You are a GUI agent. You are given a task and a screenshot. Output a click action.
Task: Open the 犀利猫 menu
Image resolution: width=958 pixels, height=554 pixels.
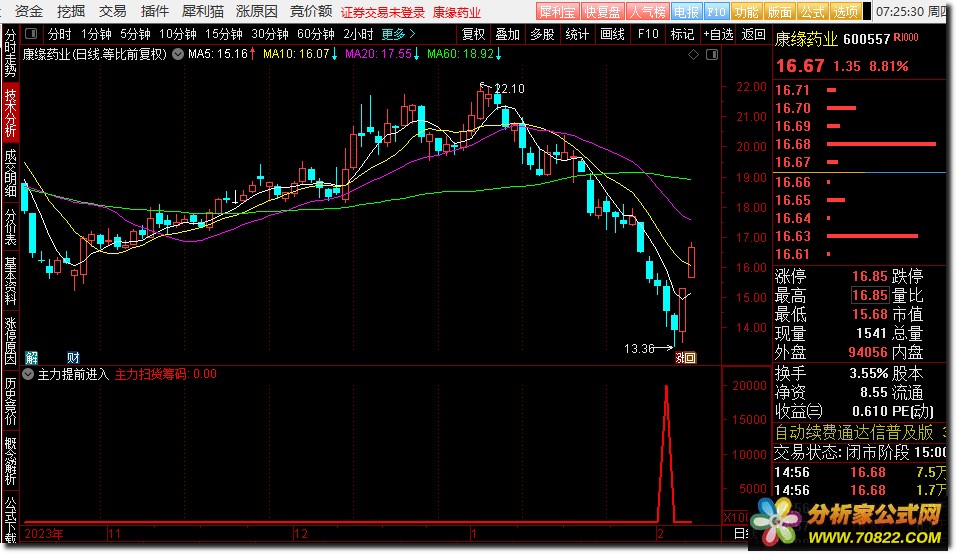click(203, 11)
